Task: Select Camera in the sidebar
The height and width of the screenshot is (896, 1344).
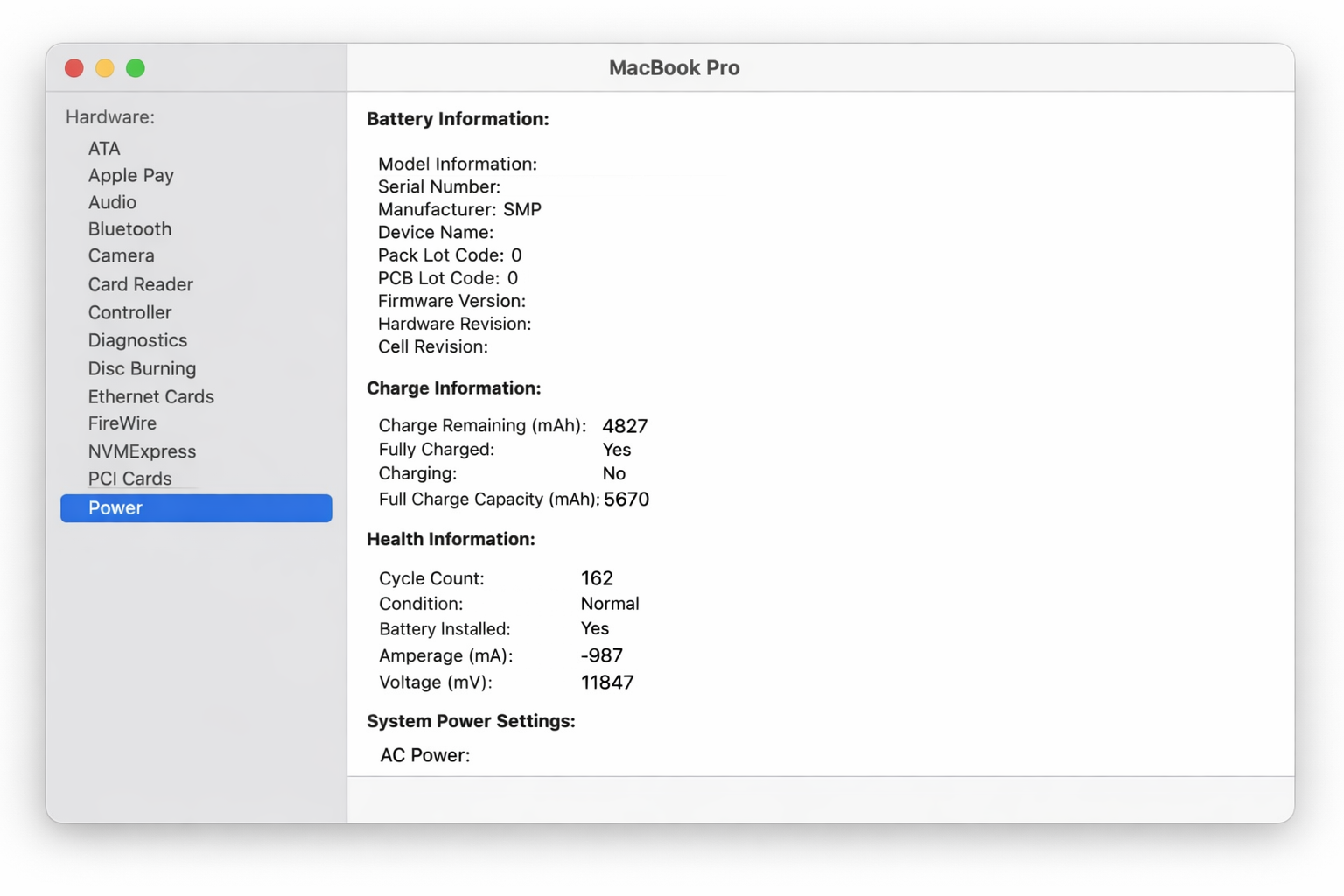Action: (x=121, y=255)
